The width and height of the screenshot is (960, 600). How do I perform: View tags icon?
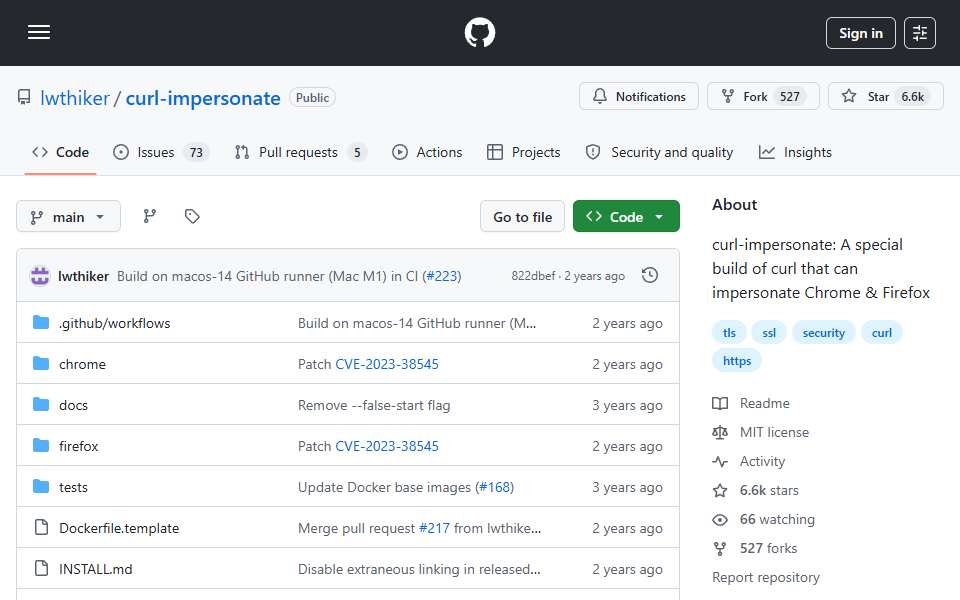click(x=192, y=216)
